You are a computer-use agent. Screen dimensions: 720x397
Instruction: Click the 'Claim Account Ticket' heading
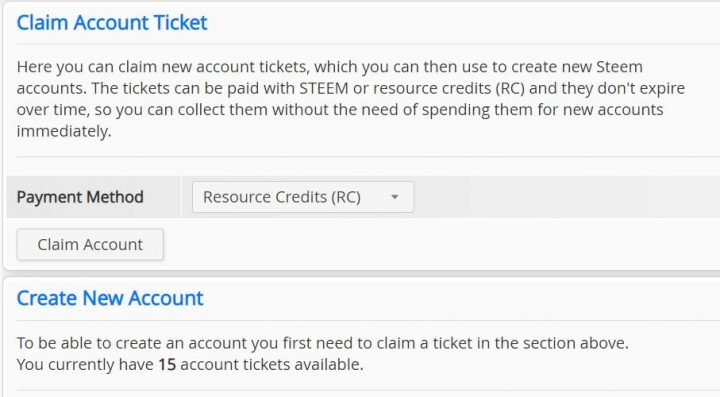[x=112, y=22]
